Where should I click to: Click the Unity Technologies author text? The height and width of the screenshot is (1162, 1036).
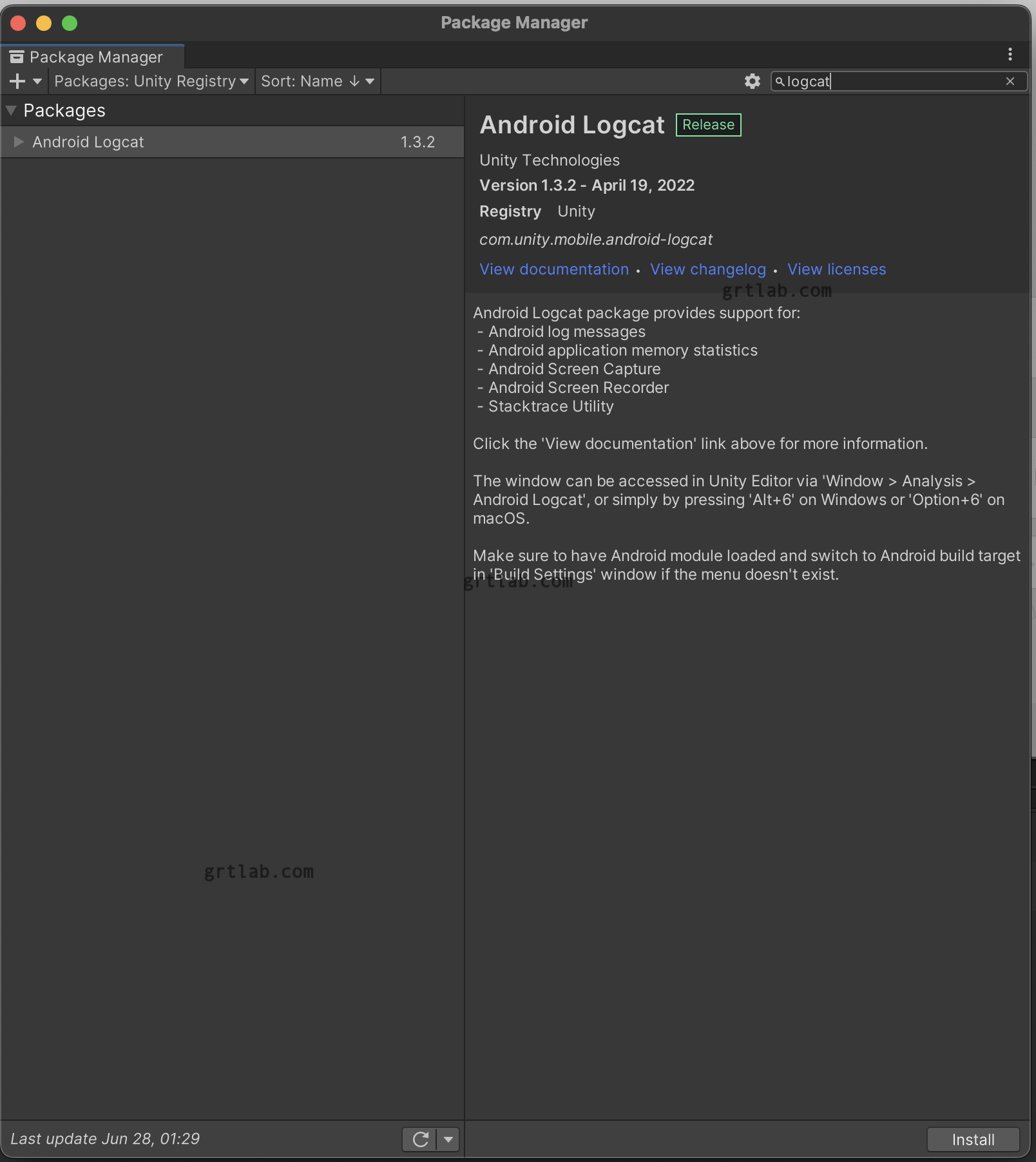(550, 160)
